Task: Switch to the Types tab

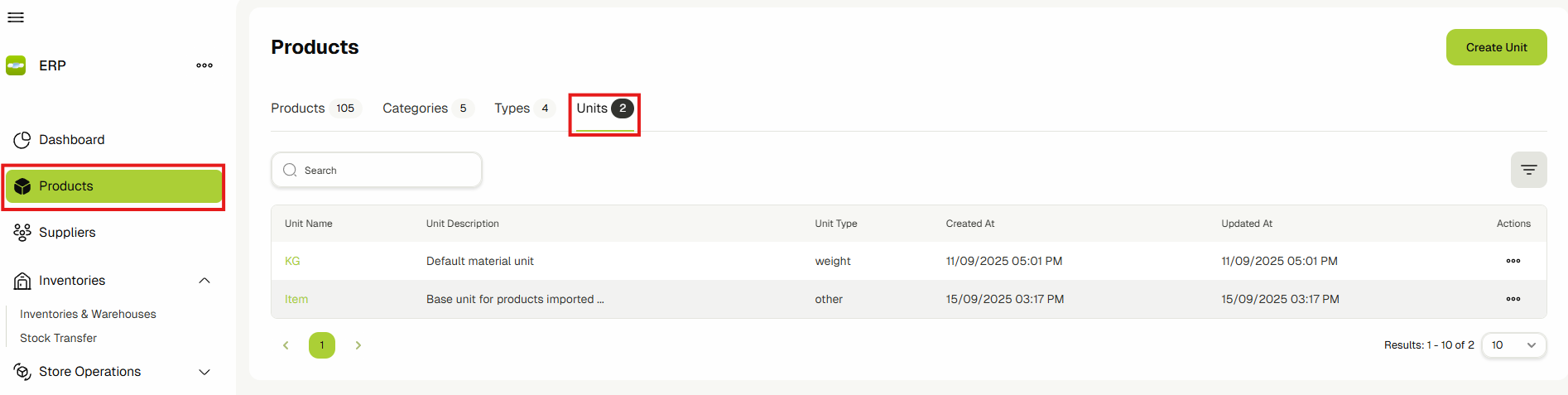Action: pyautogui.click(x=512, y=108)
